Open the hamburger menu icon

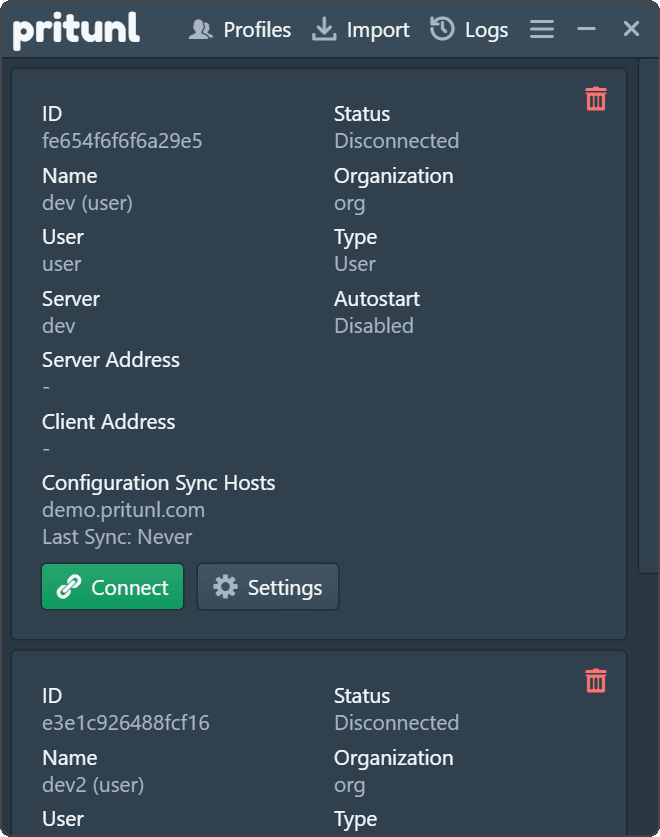541,29
